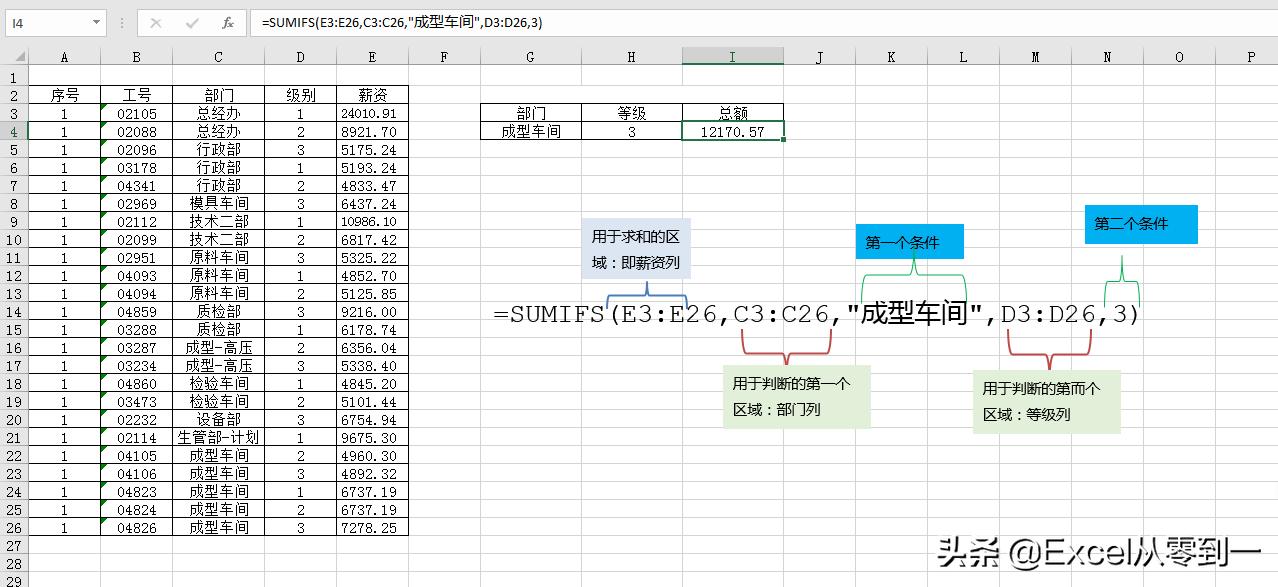Select the Name Box displaying I4
This screenshot has height=587, width=1278.
tap(45, 22)
